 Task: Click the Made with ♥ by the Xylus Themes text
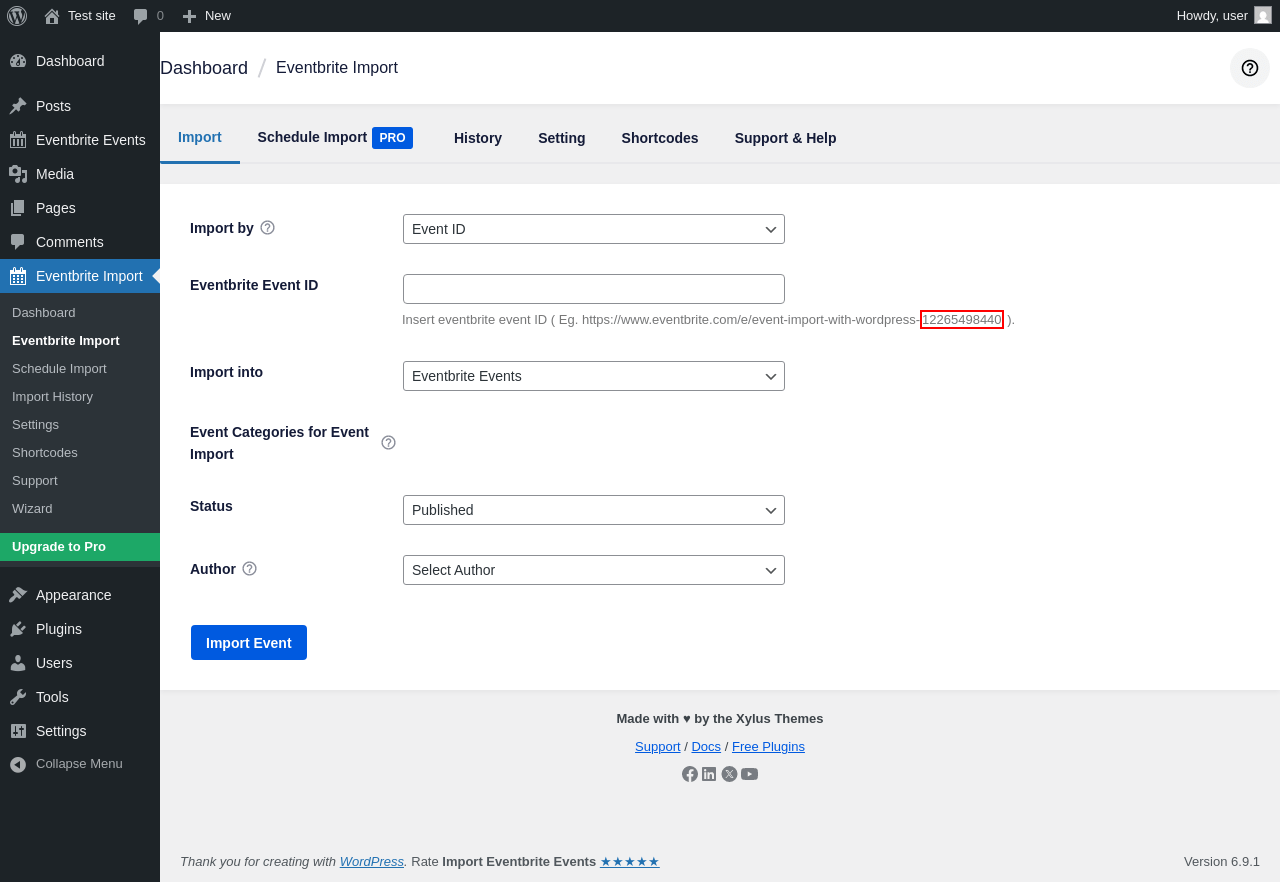[x=720, y=718]
